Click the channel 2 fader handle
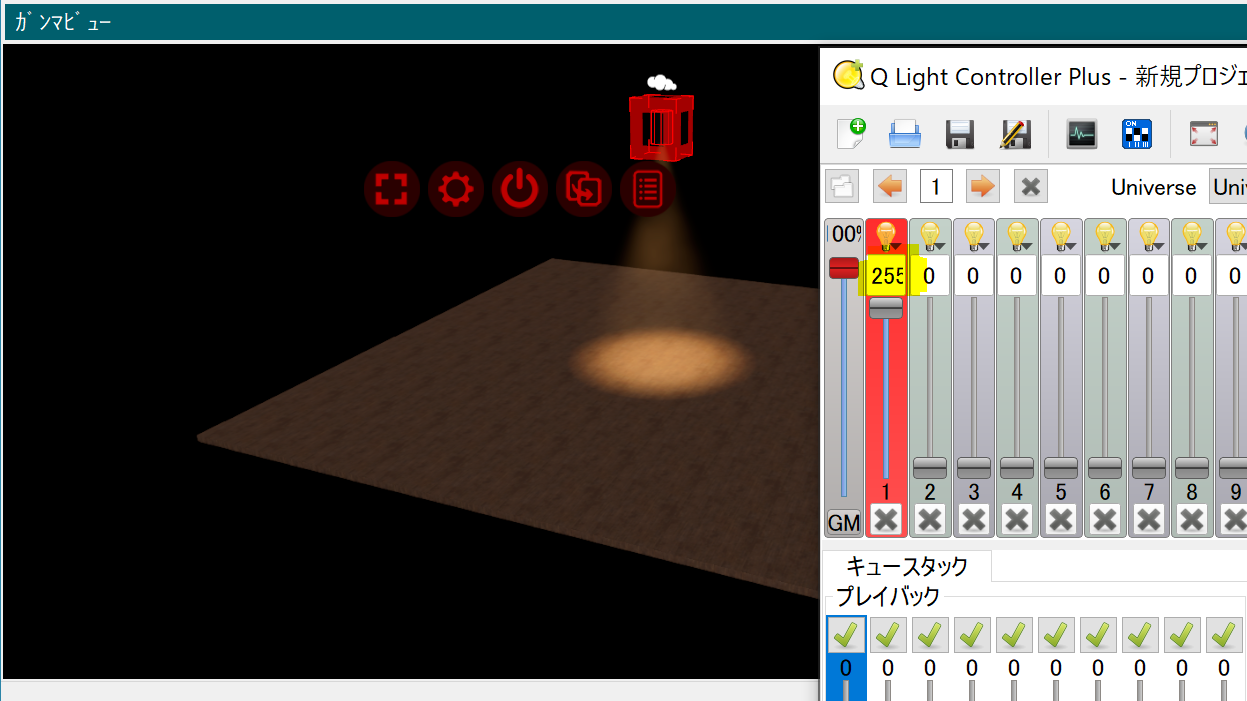This screenshot has width=1247, height=701. click(930, 467)
